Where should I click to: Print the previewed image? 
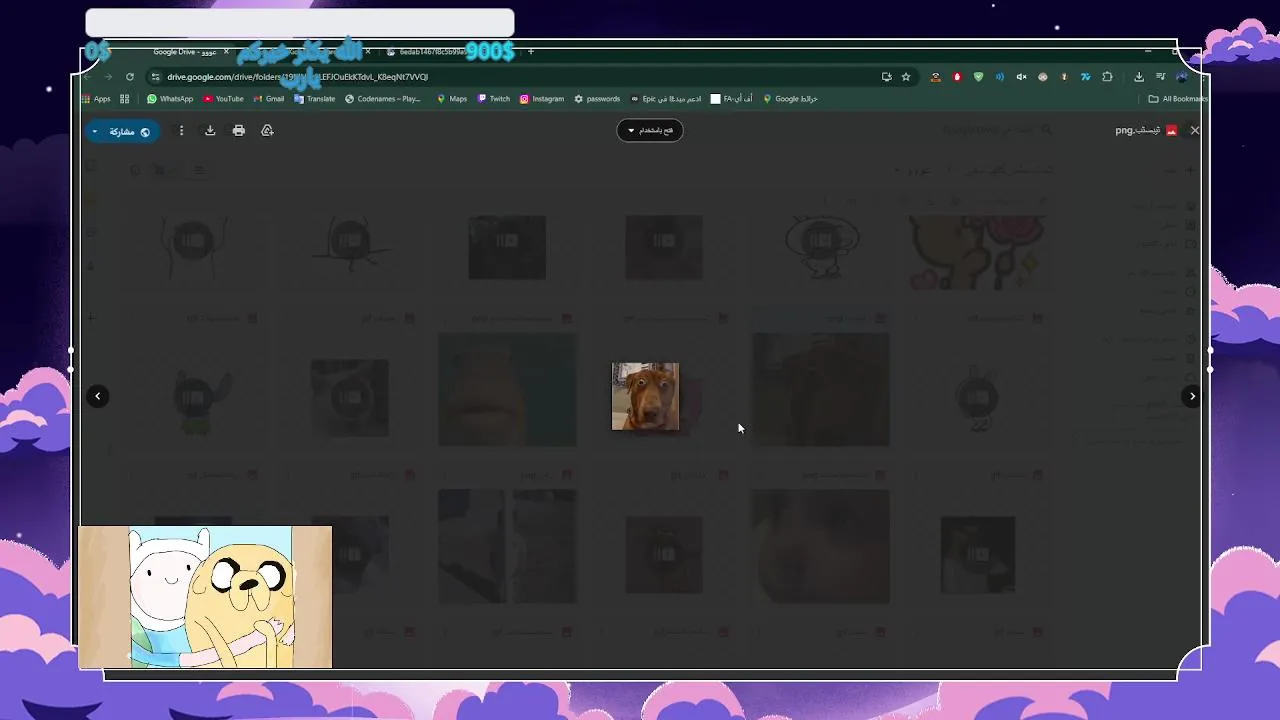click(x=239, y=131)
